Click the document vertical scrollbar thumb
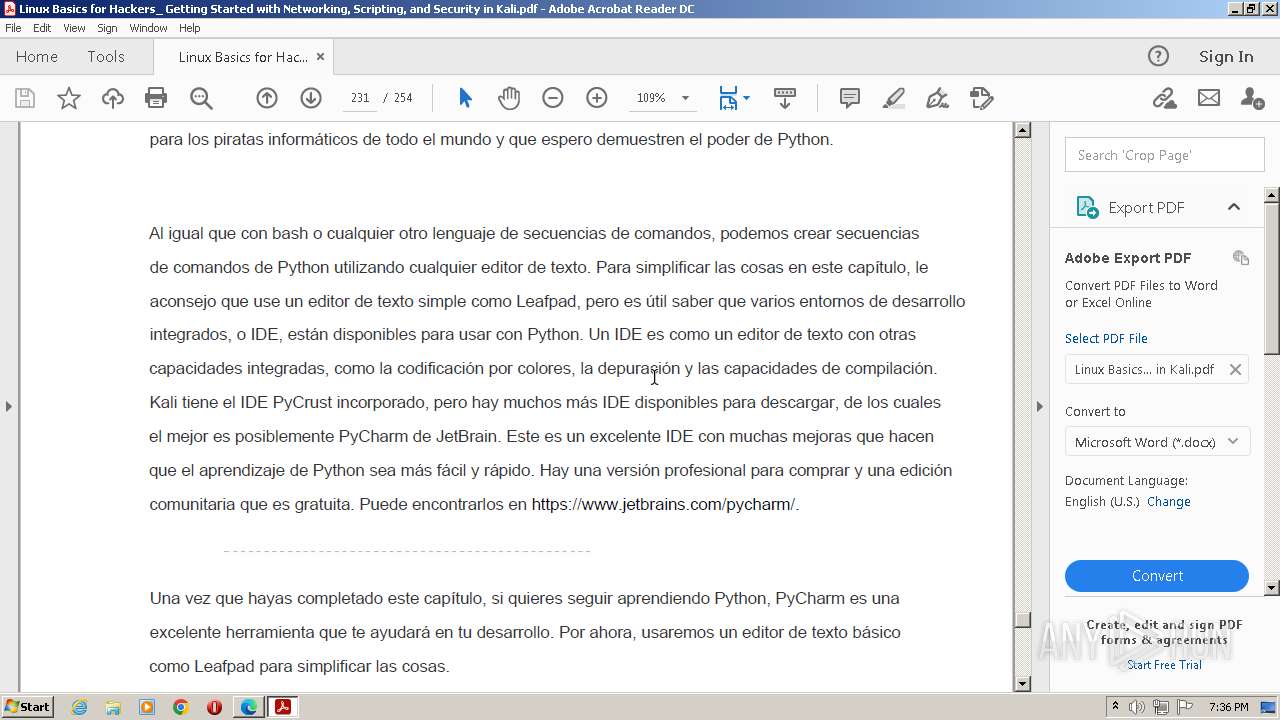This screenshot has width=1280, height=720. [1022, 620]
